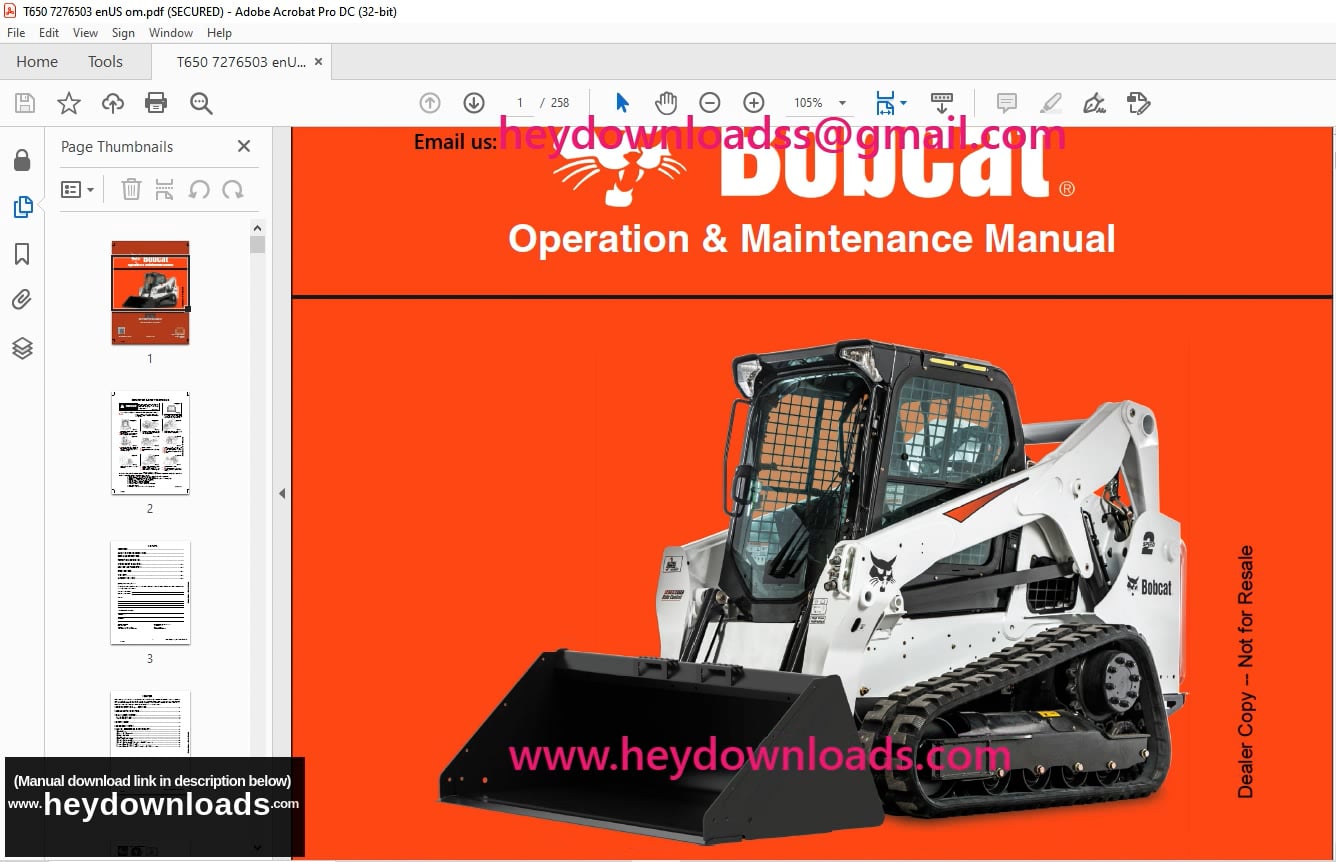1336x862 pixels.
Task: Activate the Hand pan tool
Action: (x=666, y=103)
